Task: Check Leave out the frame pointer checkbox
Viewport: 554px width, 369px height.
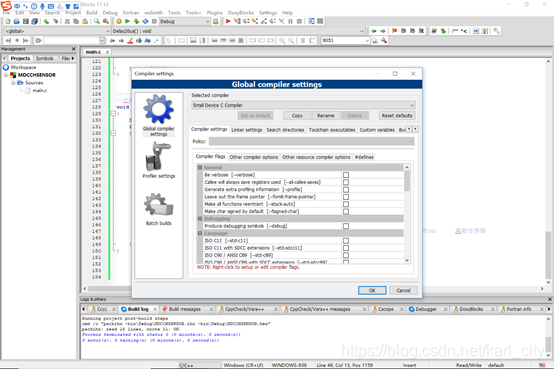Action: [x=346, y=197]
